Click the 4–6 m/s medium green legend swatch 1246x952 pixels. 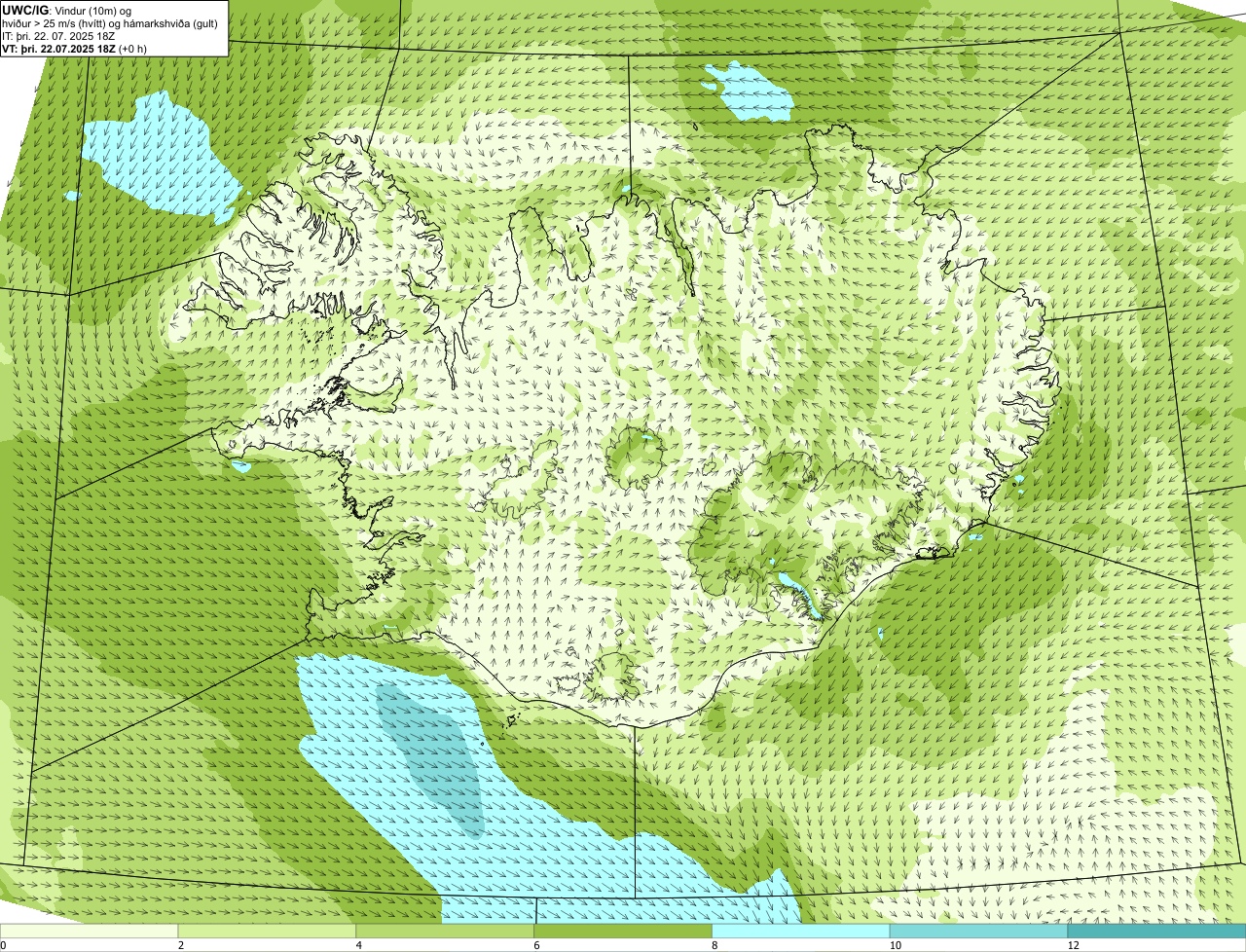pyautogui.click(x=447, y=931)
